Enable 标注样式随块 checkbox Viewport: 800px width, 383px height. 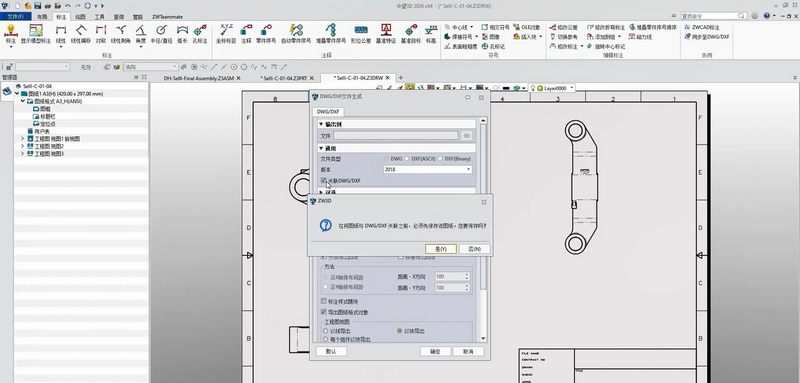coord(323,301)
